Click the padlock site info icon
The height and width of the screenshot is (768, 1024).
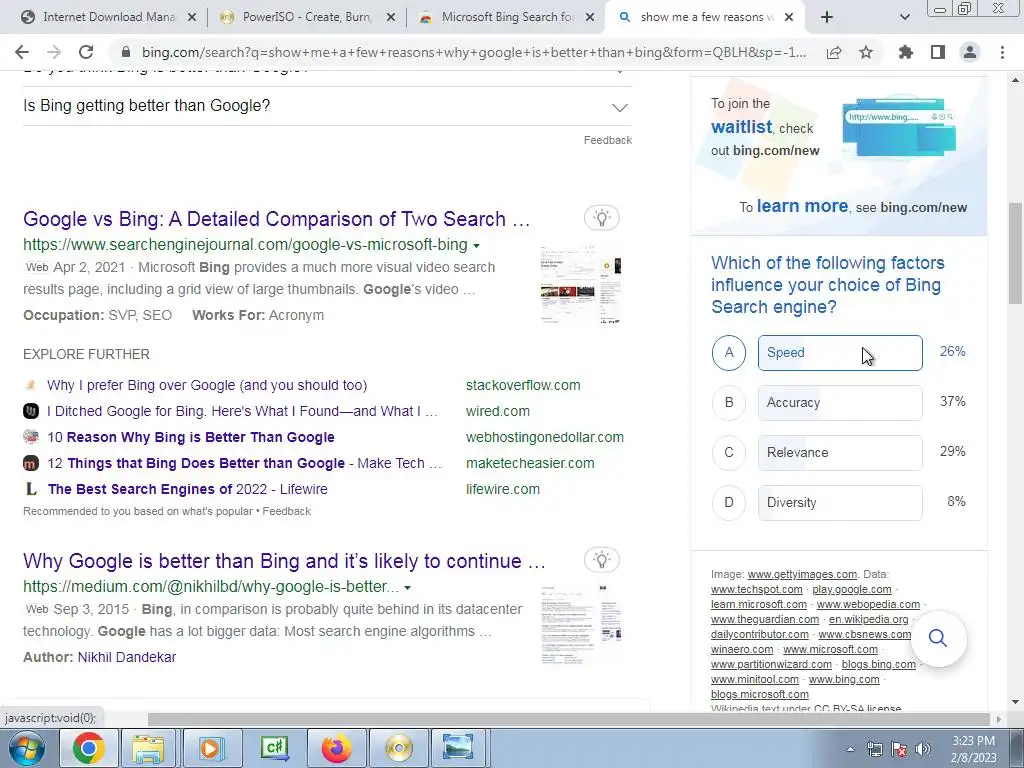point(125,52)
